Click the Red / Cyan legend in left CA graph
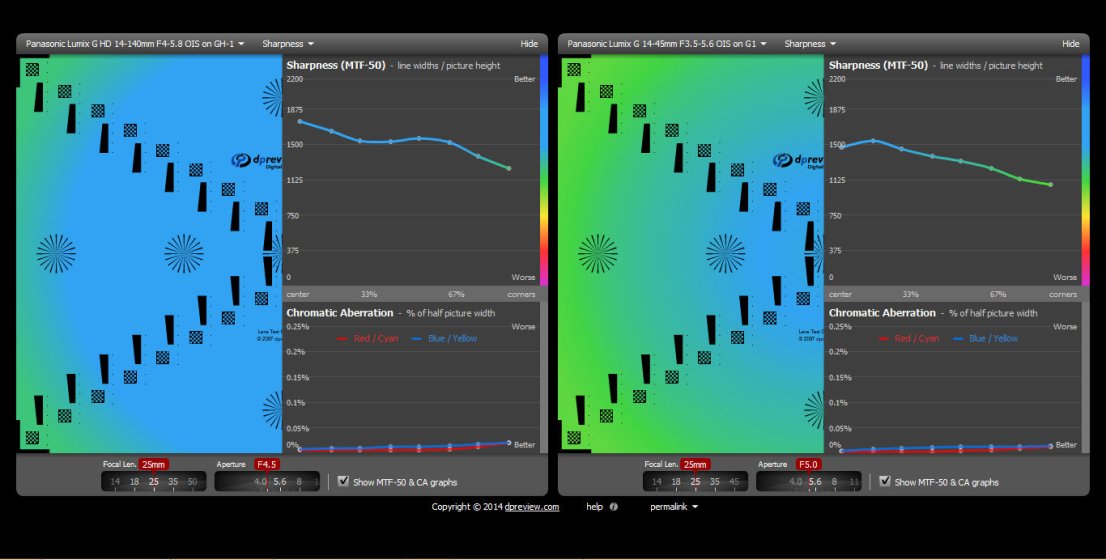Viewport: 1106px width, 560px height. pos(368,339)
